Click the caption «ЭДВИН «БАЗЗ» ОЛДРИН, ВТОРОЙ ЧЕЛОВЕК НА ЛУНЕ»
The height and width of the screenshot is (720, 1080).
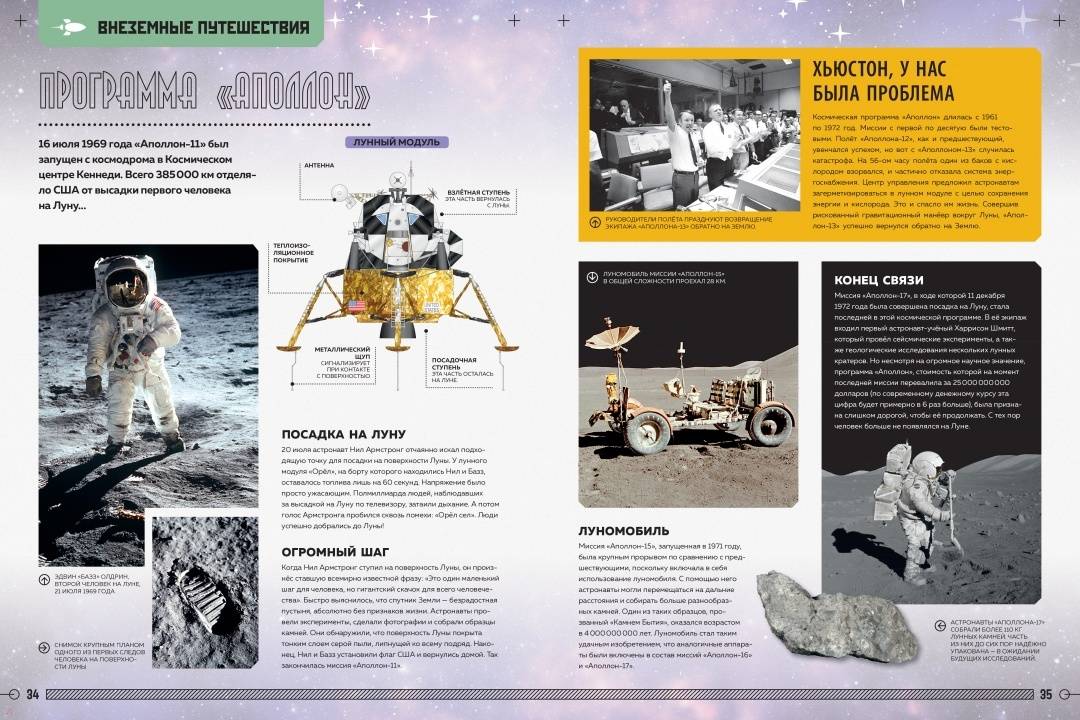(96, 584)
